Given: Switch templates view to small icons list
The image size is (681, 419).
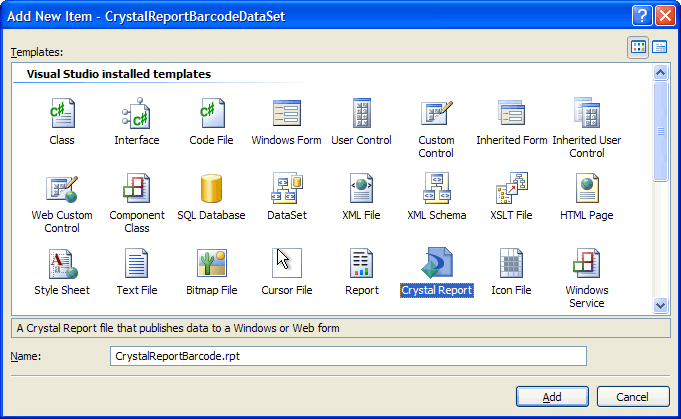Looking at the screenshot, I should (x=659, y=47).
